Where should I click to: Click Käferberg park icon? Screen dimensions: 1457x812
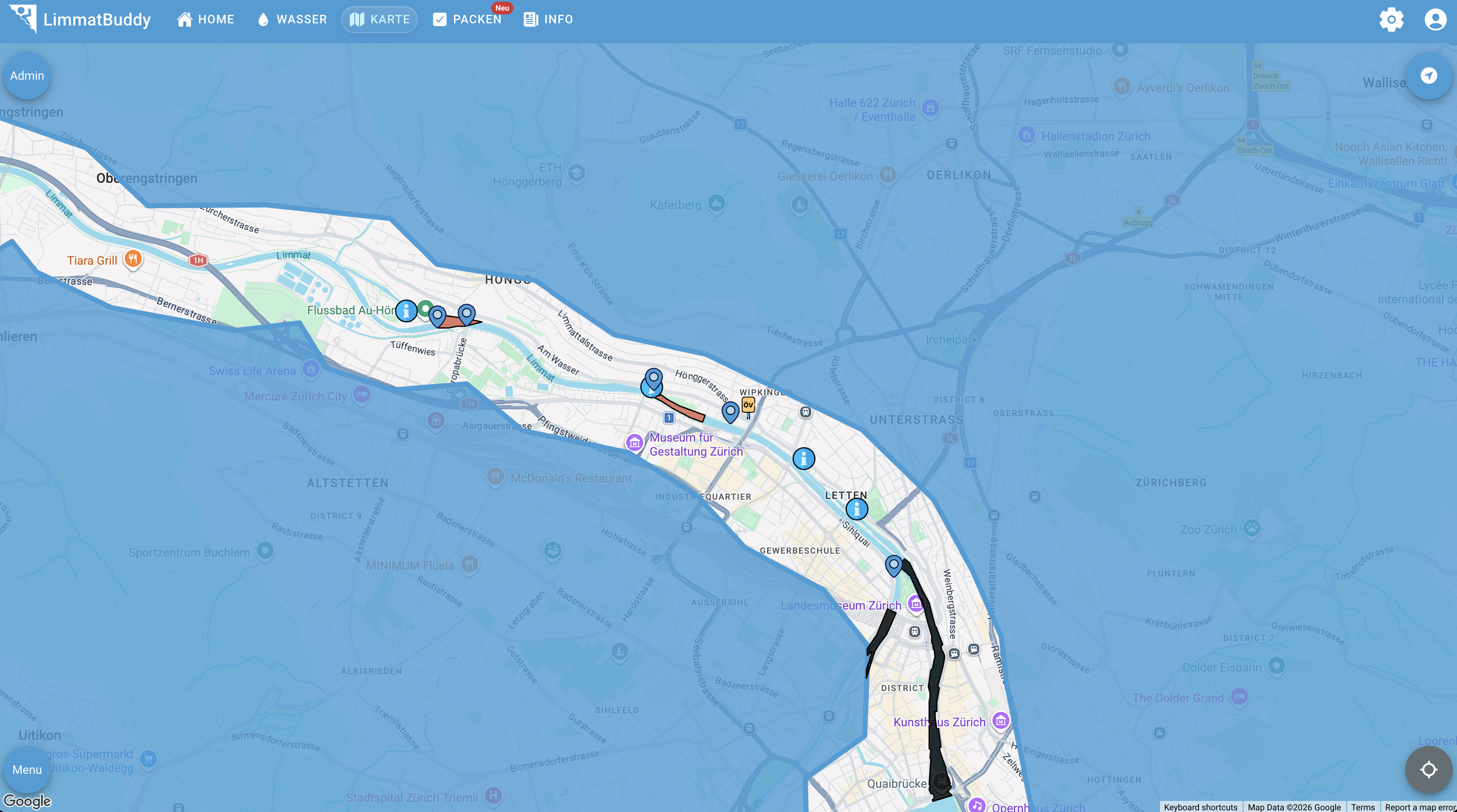[717, 203]
